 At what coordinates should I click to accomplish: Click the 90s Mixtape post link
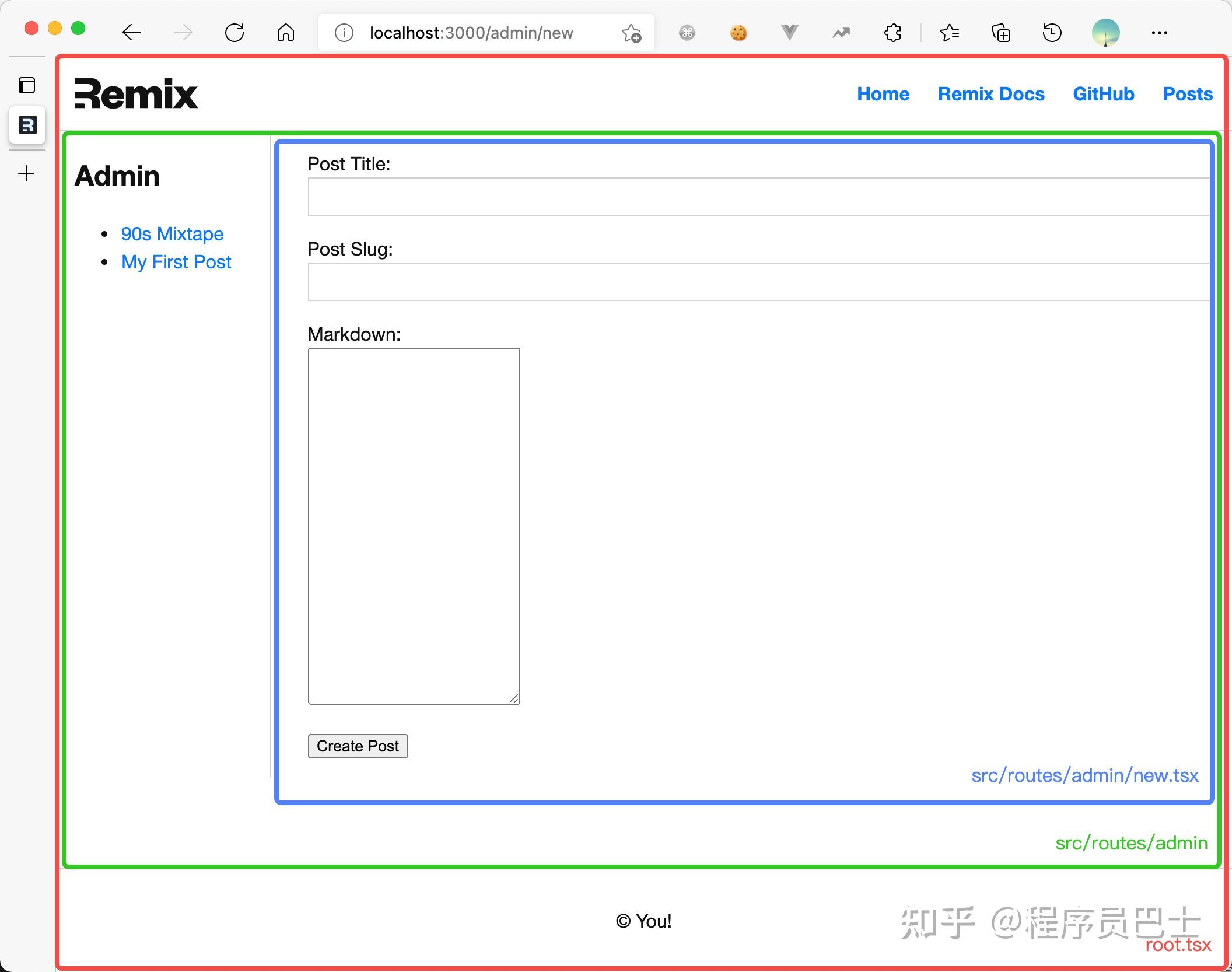point(172,234)
